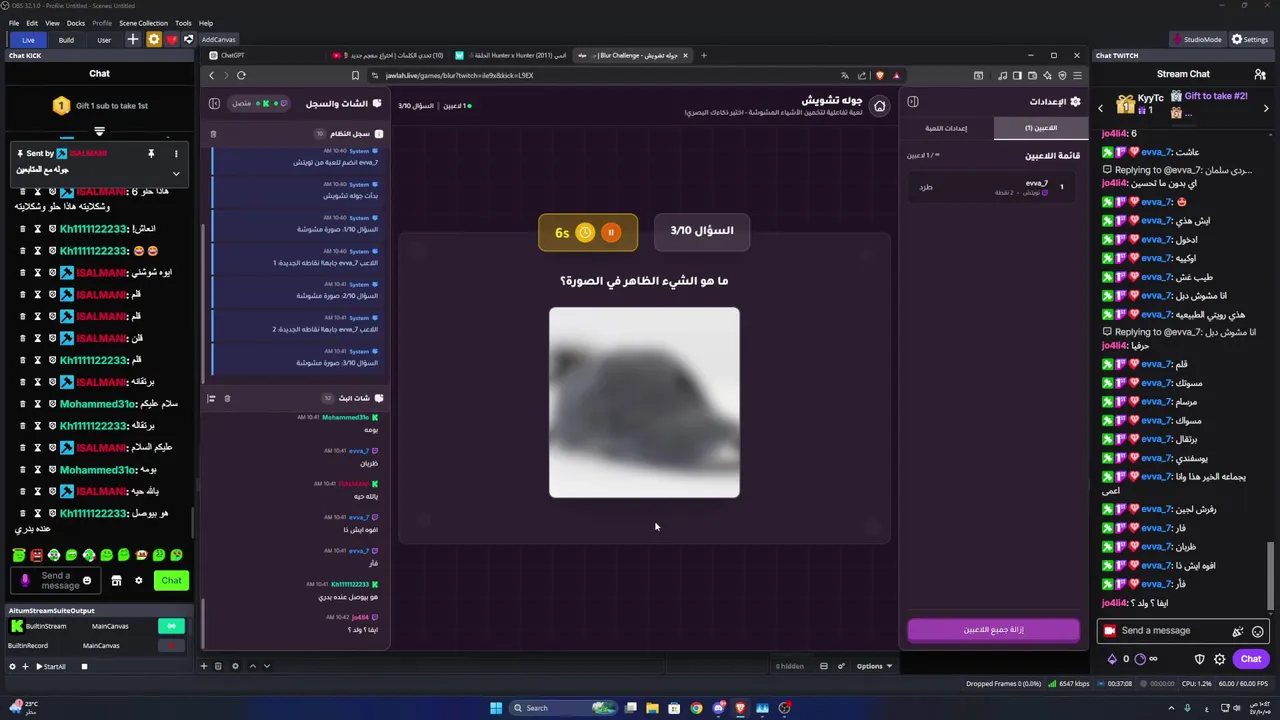The height and width of the screenshot is (720, 1280).
Task: Click the Brave shields lion icon
Action: [880, 75]
